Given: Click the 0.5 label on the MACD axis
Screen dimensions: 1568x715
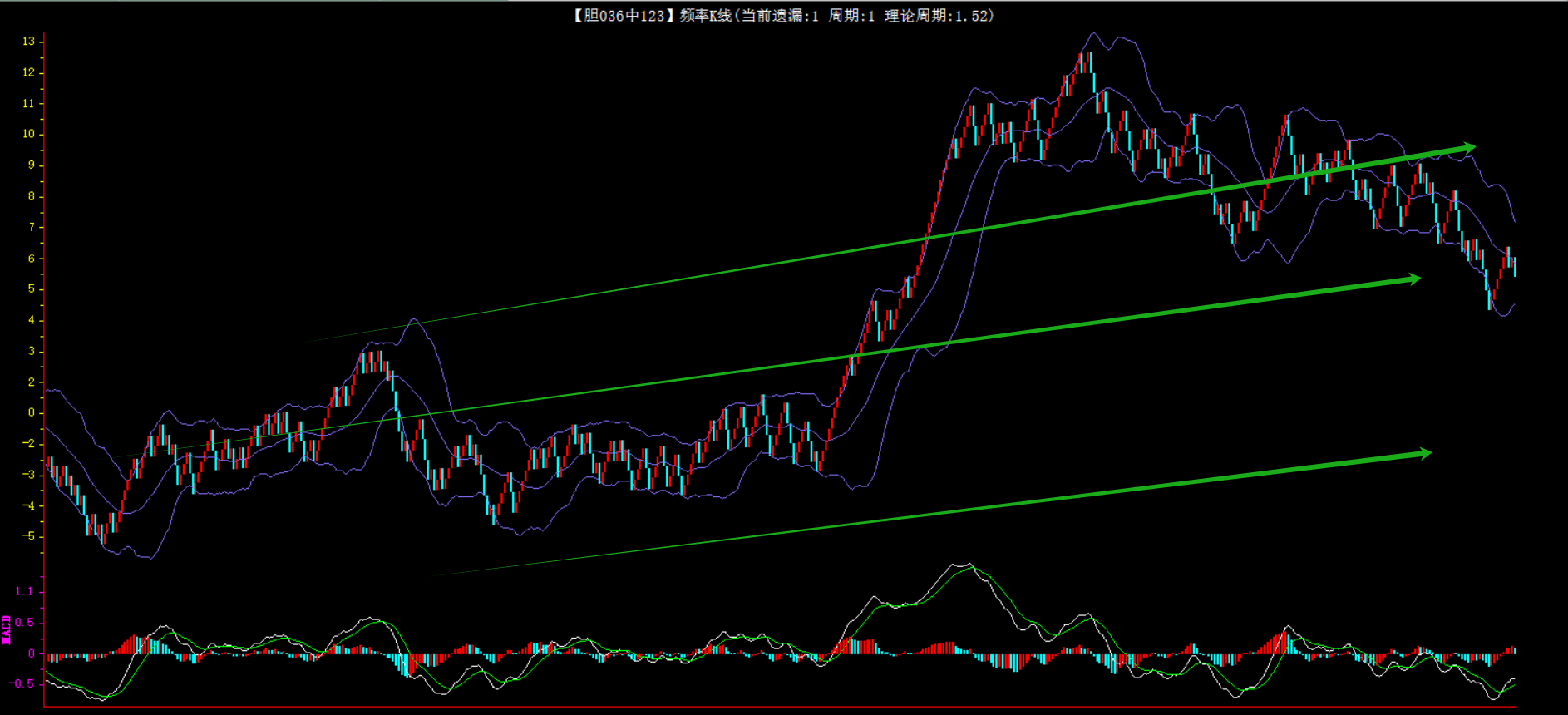Looking at the screenshot, I should [x=25, y=623].
